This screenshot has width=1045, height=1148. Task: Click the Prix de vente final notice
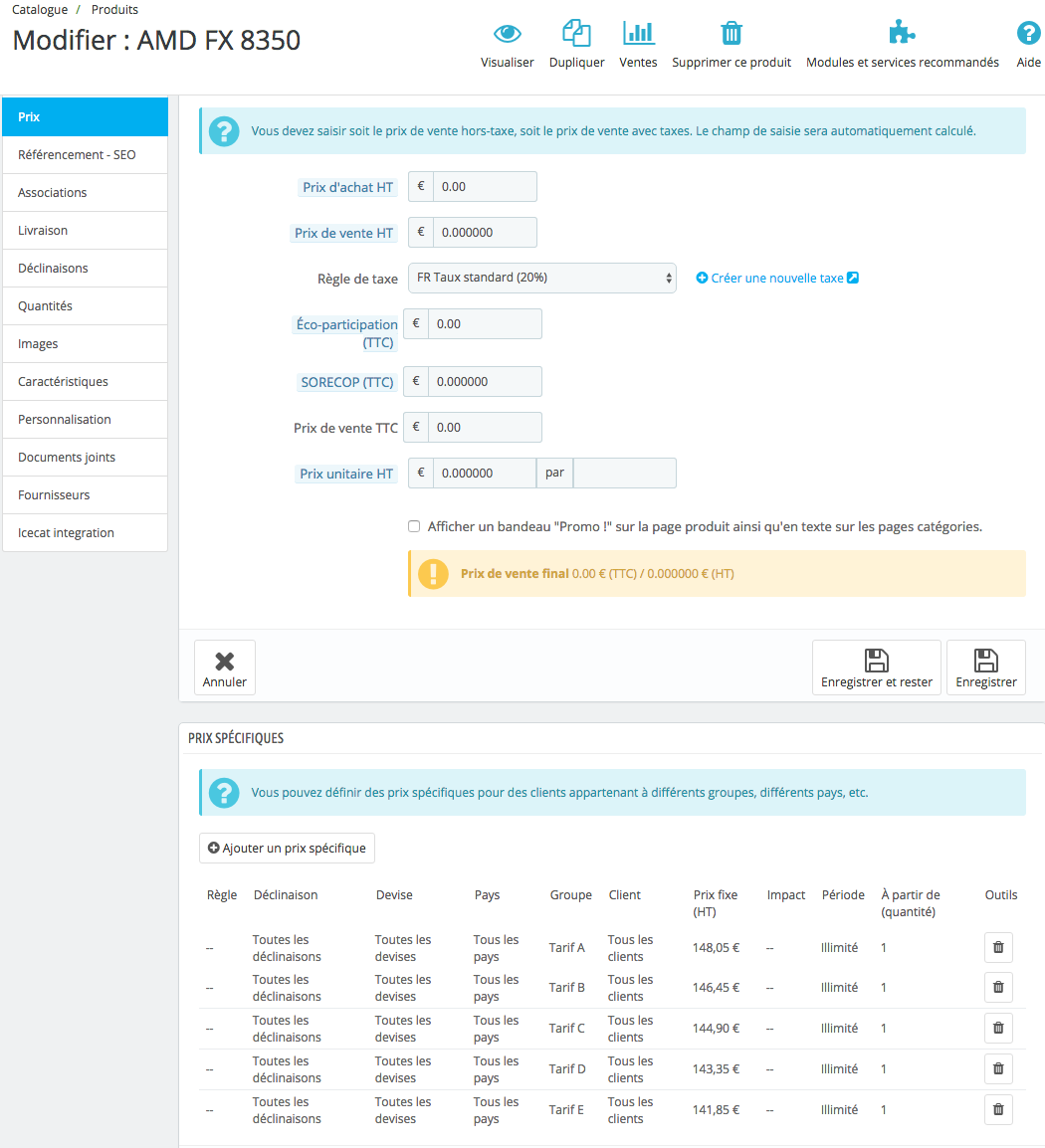717,574
